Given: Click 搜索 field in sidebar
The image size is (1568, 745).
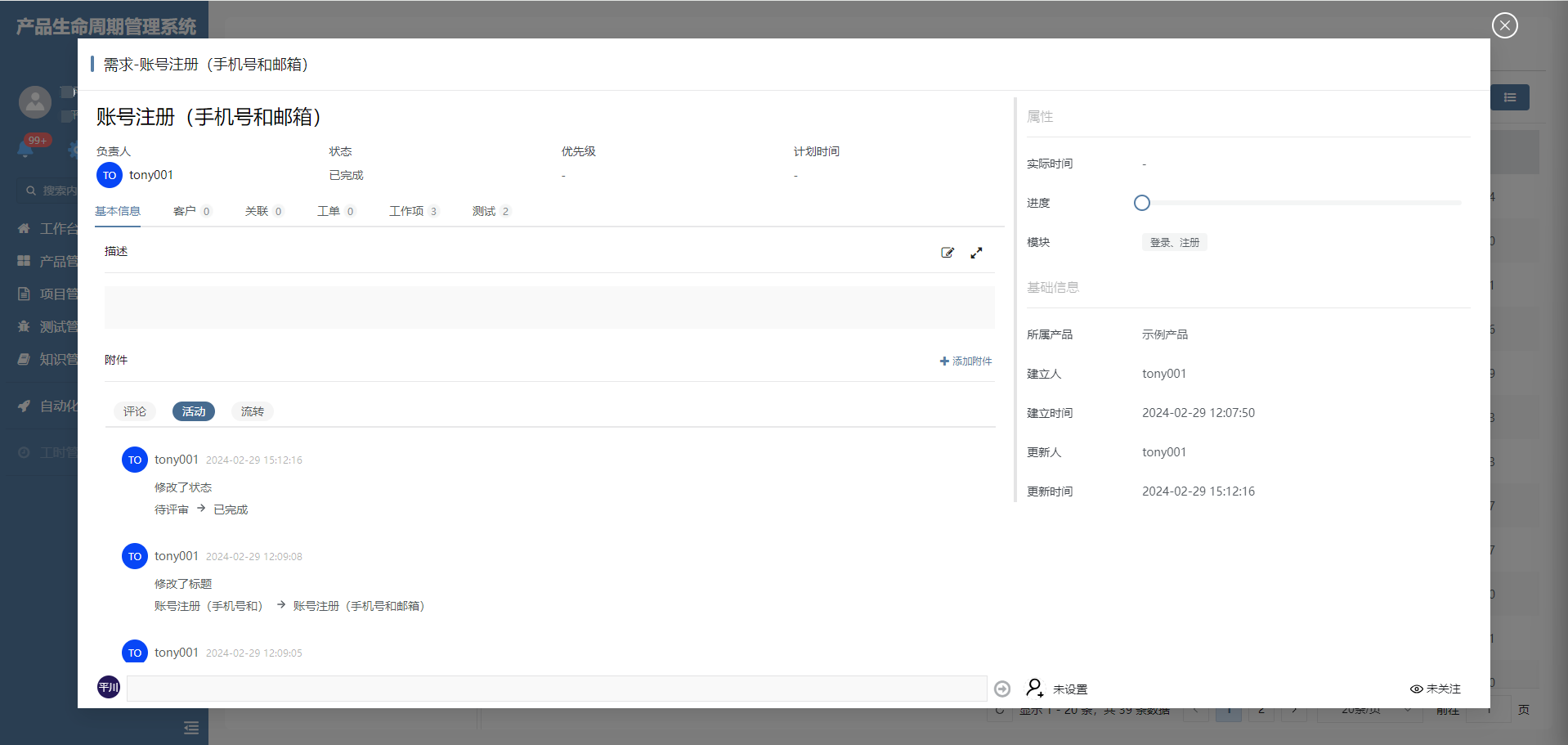Looking at the screenshot, I should 49,191.
